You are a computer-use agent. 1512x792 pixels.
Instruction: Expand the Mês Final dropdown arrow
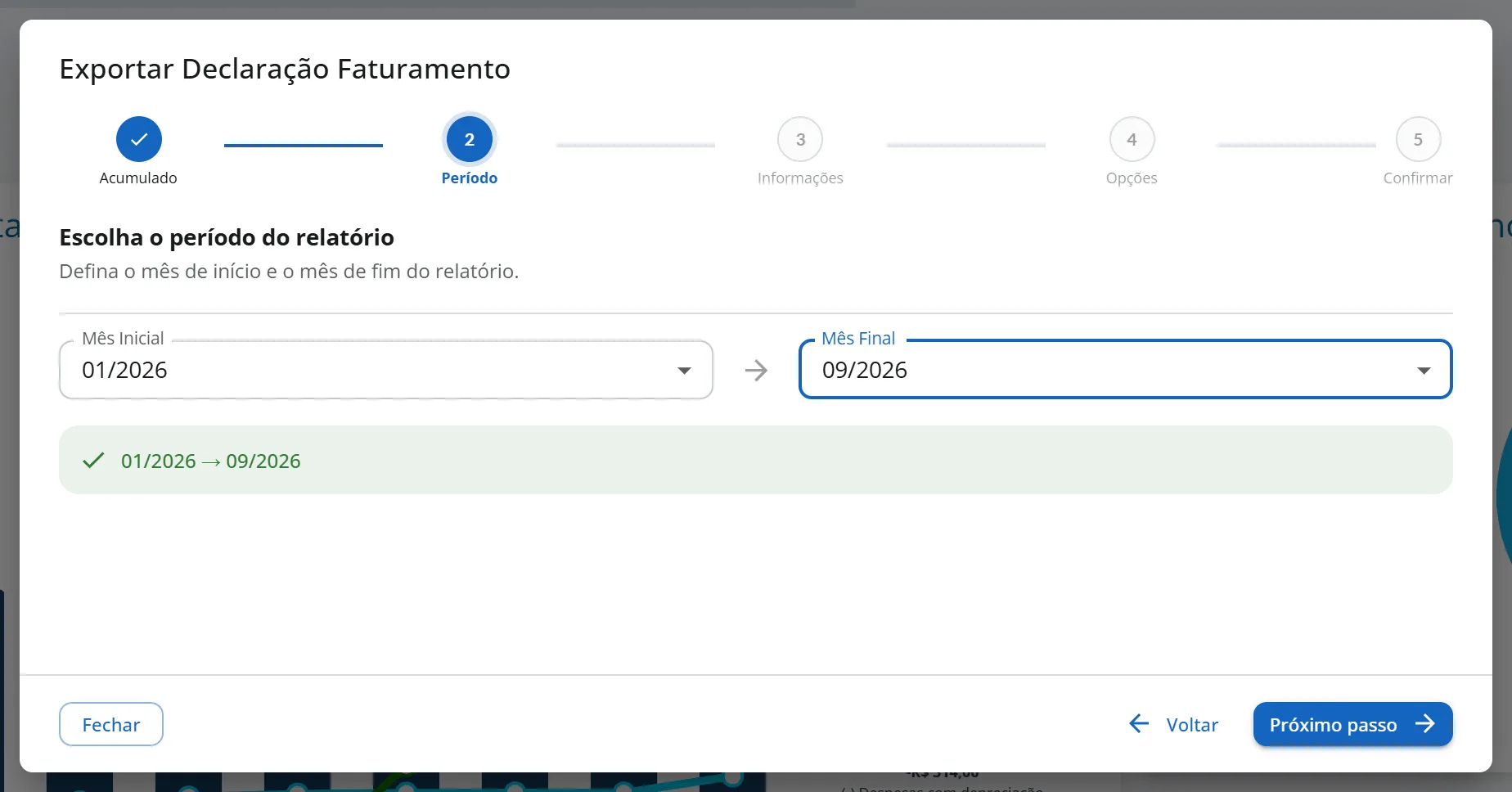coord(1424,371)
